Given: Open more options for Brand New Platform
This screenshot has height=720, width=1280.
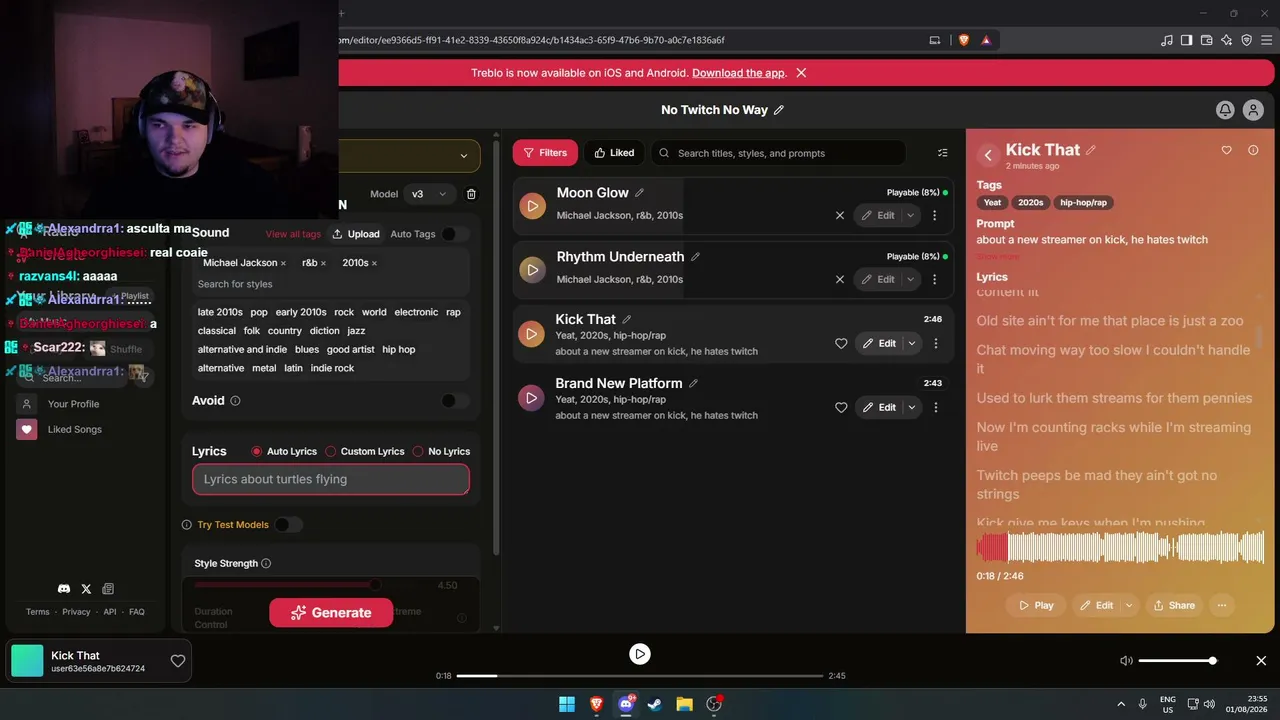Looking at the screenshot, I should (936, 407).
